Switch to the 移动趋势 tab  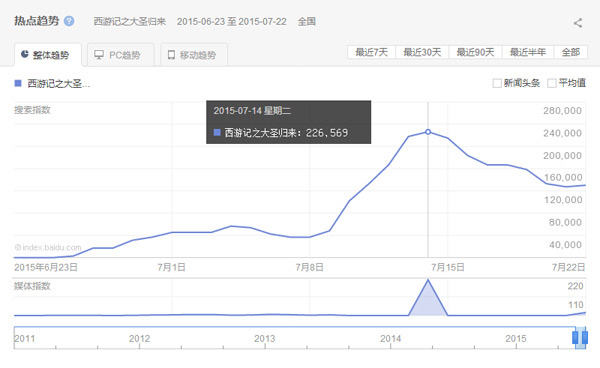click(x=194, y=55)
